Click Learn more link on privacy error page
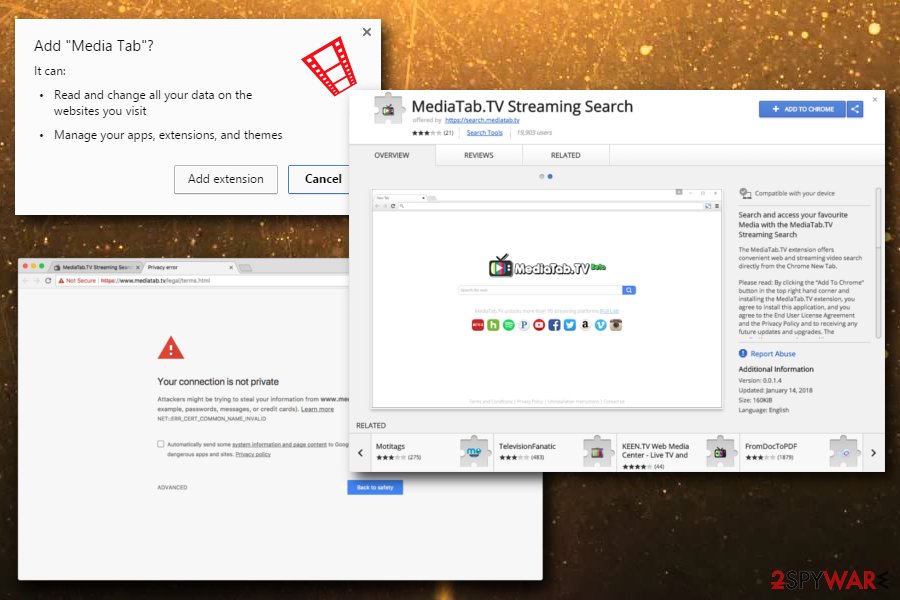Viewport: 900px width, 600px height. [x=317, y=409]
